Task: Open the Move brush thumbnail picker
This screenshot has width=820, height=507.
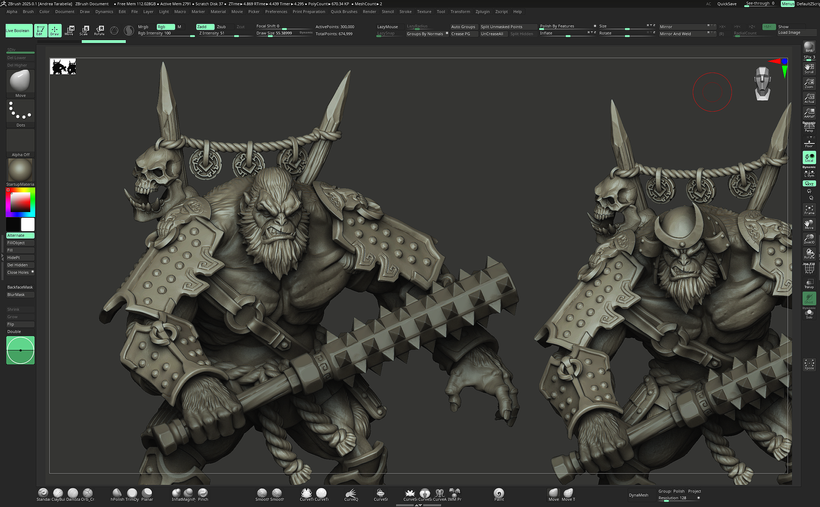Action: tap(20, 81)
